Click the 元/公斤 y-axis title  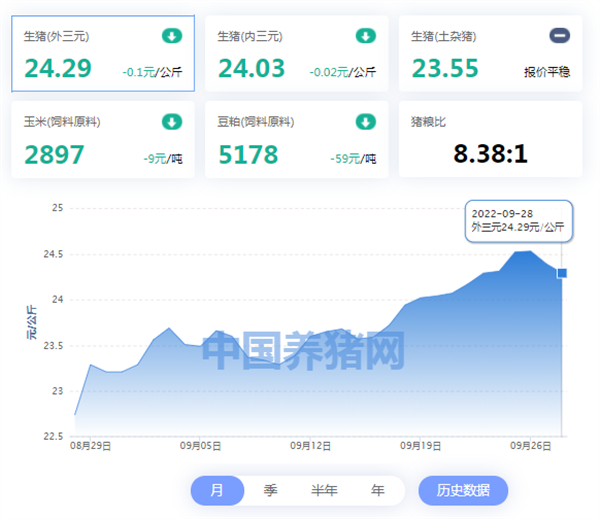click(x=31, y=322)
